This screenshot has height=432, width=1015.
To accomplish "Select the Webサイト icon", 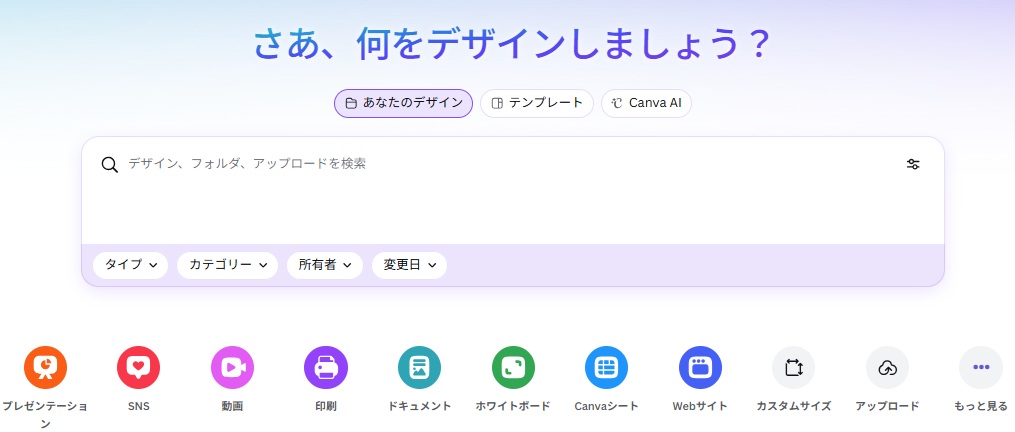I will click(700, 368).
